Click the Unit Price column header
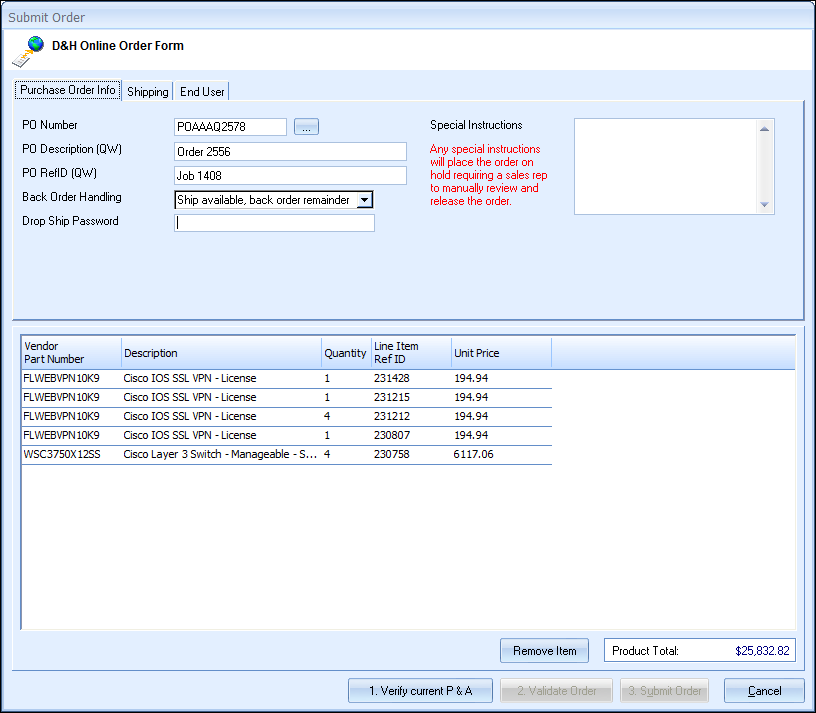 (500, 353)
